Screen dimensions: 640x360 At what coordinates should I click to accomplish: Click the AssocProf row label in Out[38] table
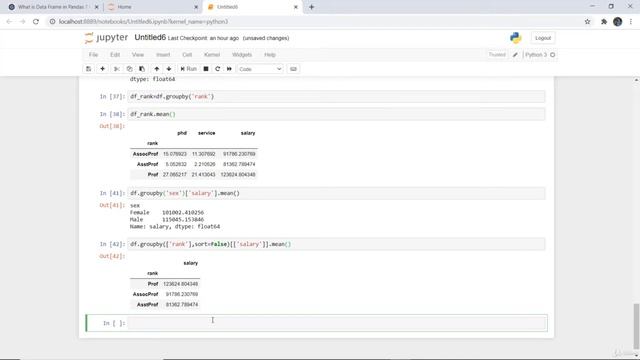(x=145, y=154)
